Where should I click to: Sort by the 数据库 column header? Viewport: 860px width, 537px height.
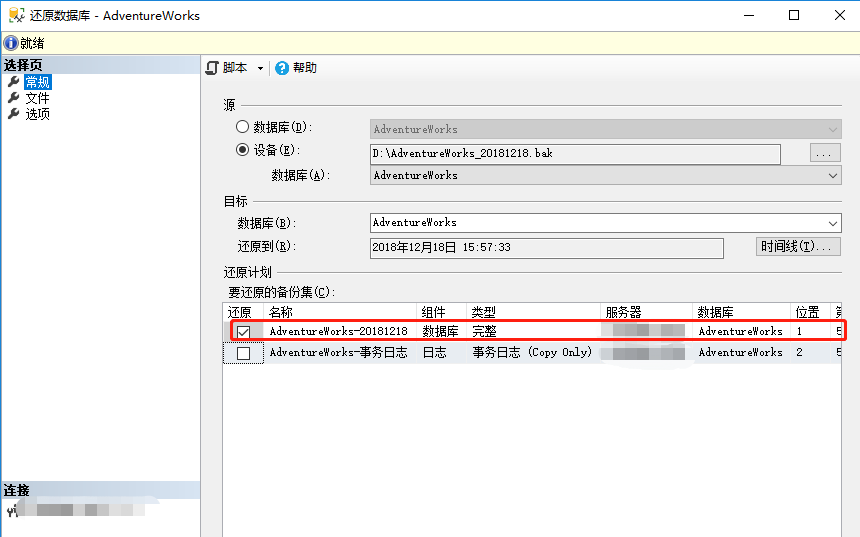point(741,312)
